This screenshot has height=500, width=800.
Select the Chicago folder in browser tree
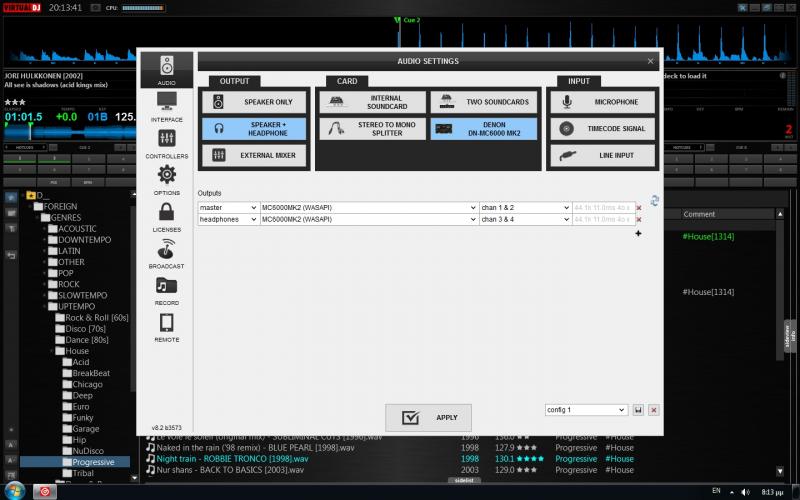click(87, 384)
